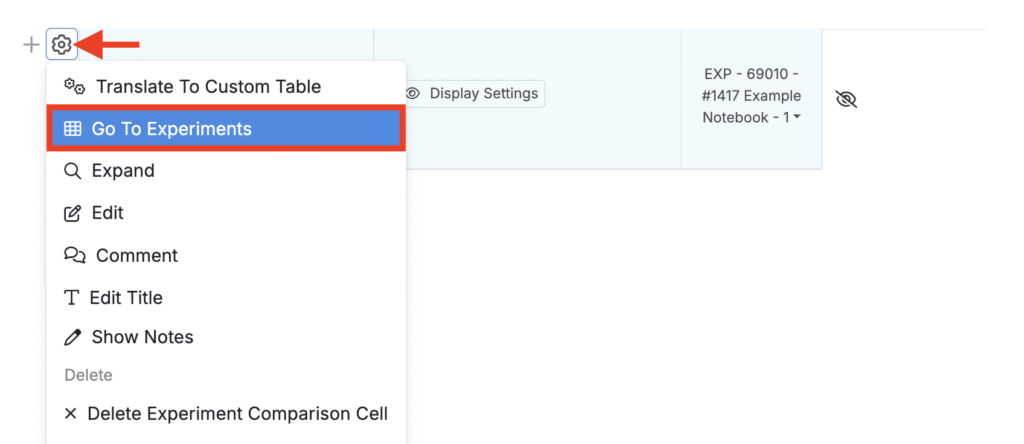This screenshot has width=1024, height=444.
Task: Click the plus add-cell icon
Action: point(31,45)
